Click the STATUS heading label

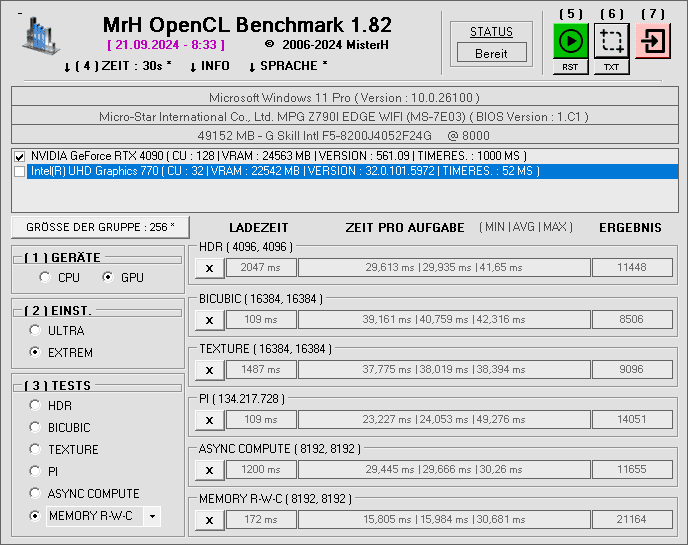tap(491, 32)
